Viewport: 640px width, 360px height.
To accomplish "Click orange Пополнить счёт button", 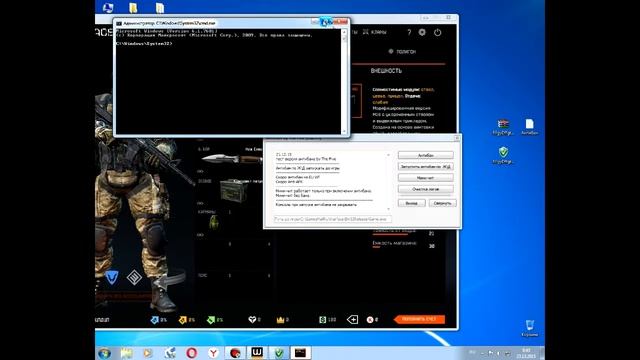I will (x=419, y=319).
